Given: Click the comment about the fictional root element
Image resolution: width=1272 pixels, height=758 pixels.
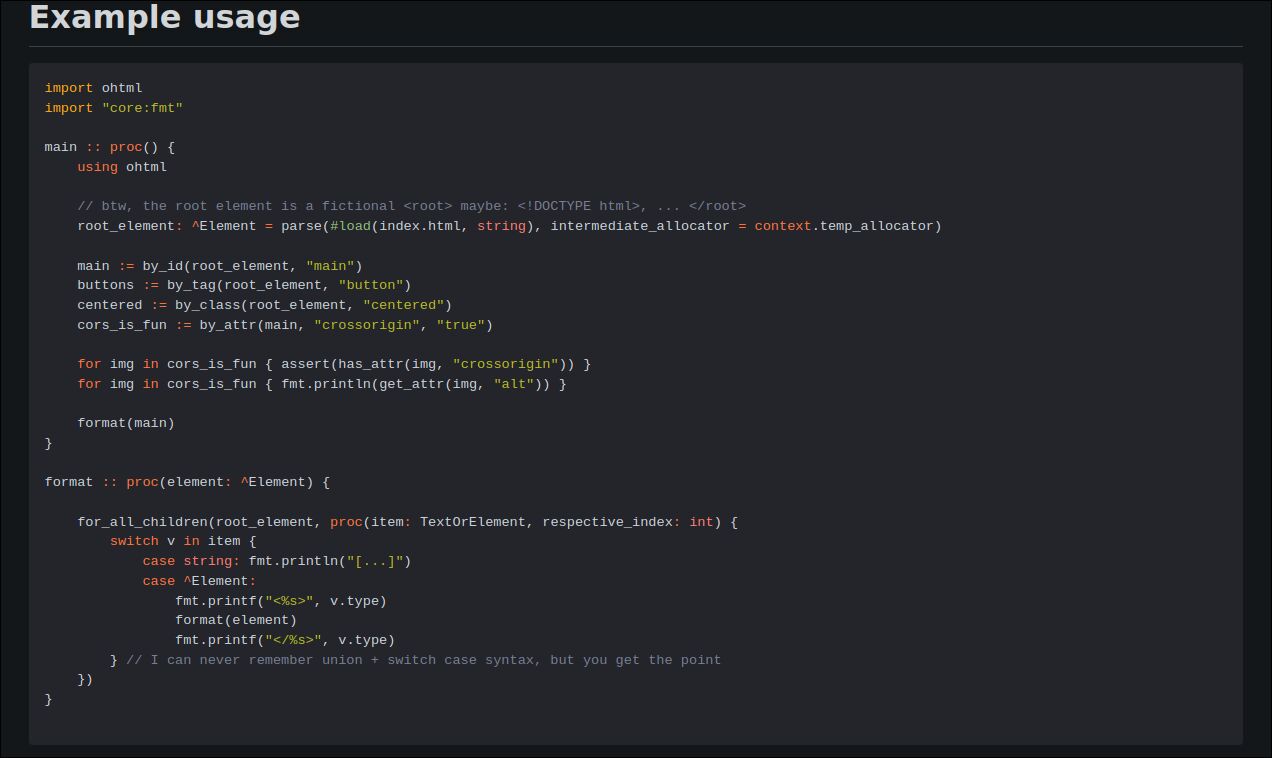Looking at the screenshot, I should click(x=411, y=206).
